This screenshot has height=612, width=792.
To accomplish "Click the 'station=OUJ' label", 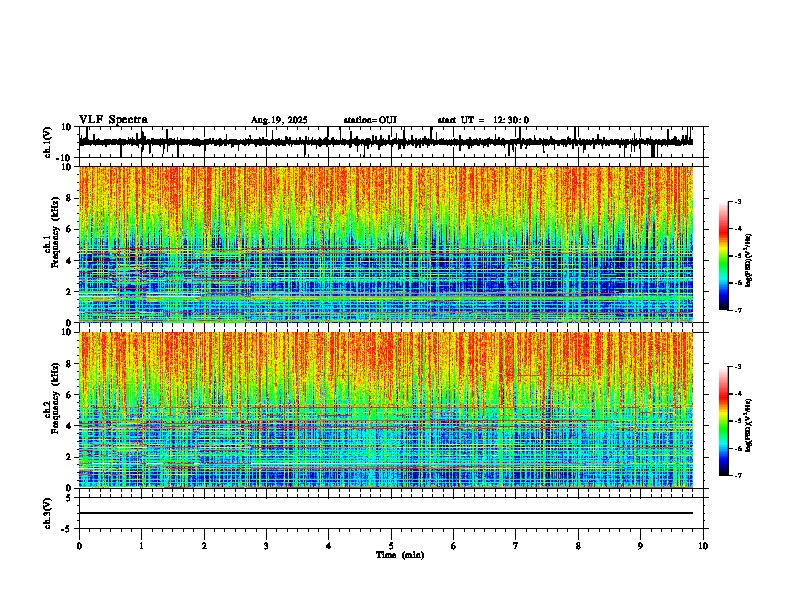I will tap(370, 120).
